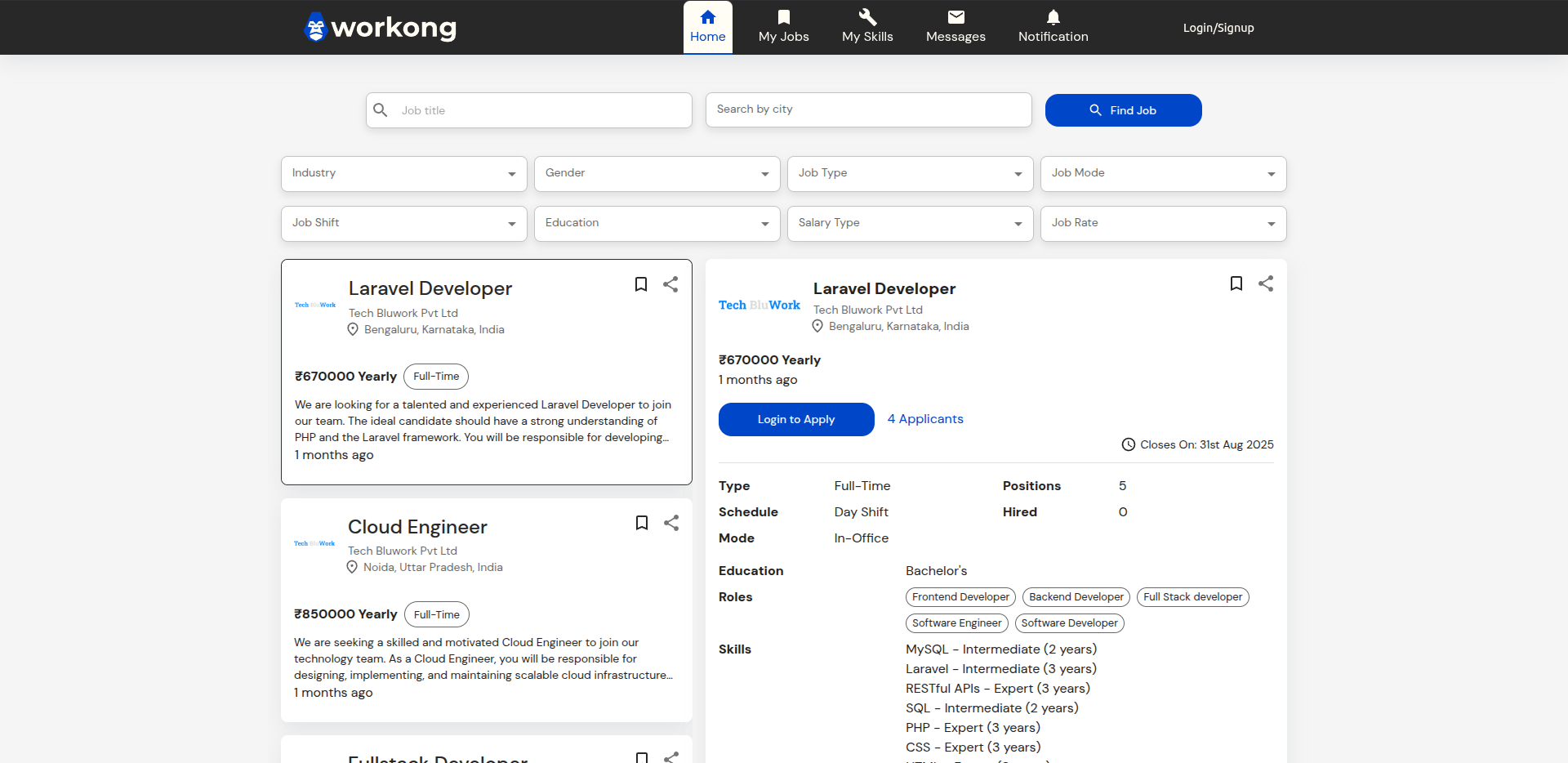Expand the Salary Type dropdown
Image resolution: width=1568 pixels, height=763 pixels.
point(911,224)
